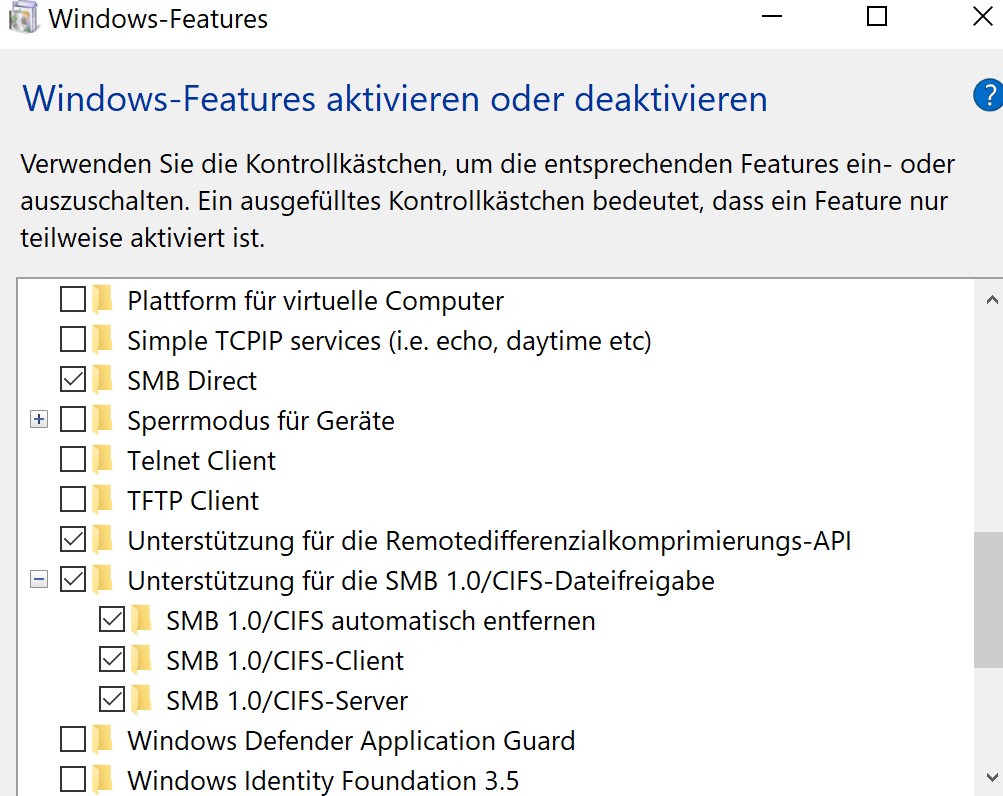
Task: Check Windows Identity Foundation 3.5 checkbox
Action: click(x=73, y=779)
